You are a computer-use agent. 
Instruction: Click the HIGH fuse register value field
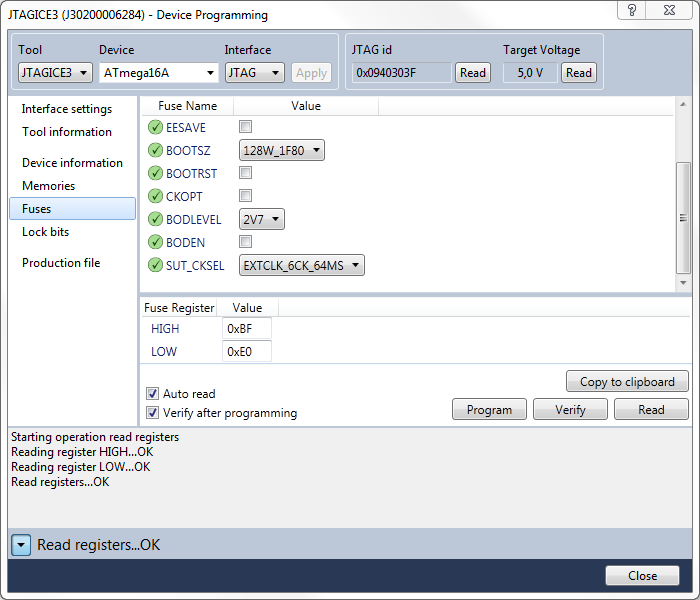click(246, 329)
